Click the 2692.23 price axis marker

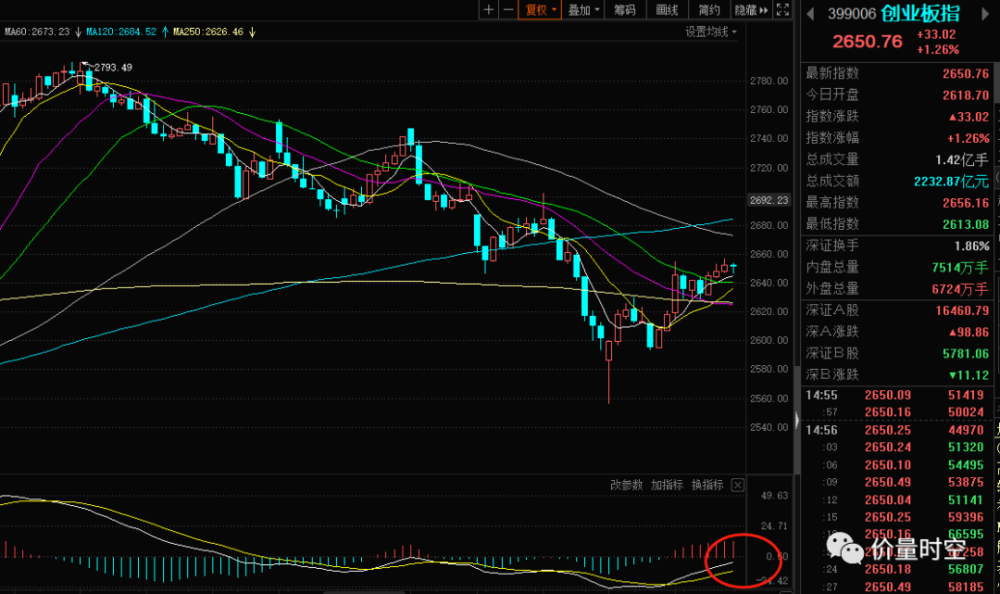pyautogui.click(x=768, y=200)
